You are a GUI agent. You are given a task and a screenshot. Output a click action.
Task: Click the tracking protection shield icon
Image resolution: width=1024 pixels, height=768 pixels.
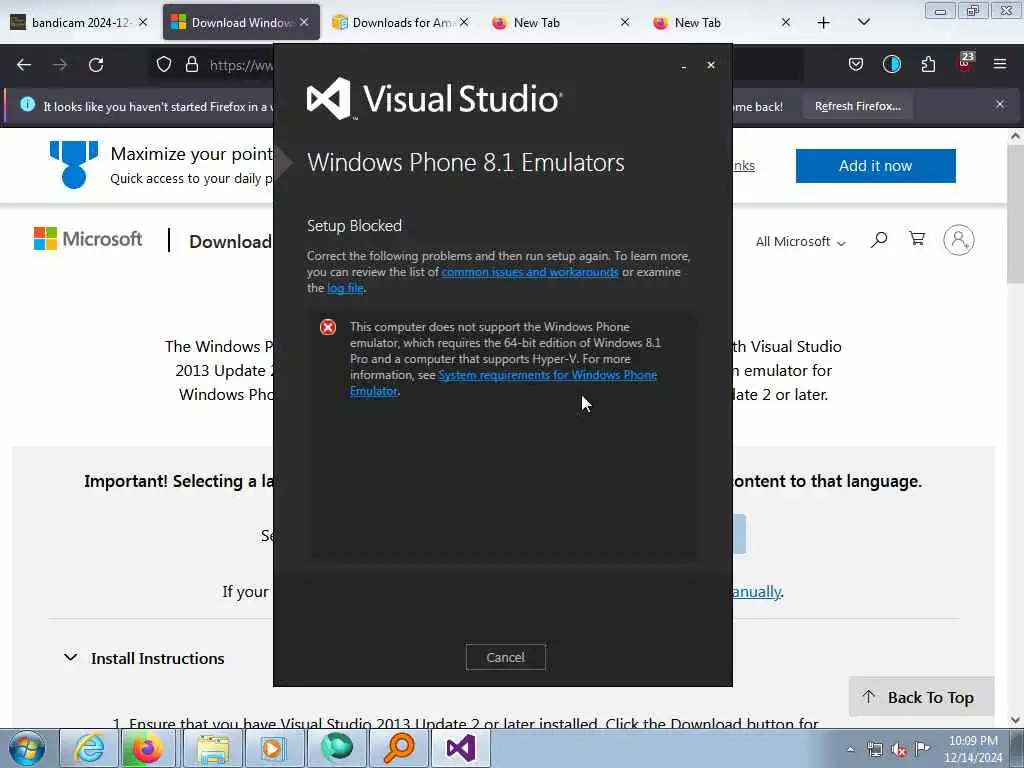click(164, 64)
